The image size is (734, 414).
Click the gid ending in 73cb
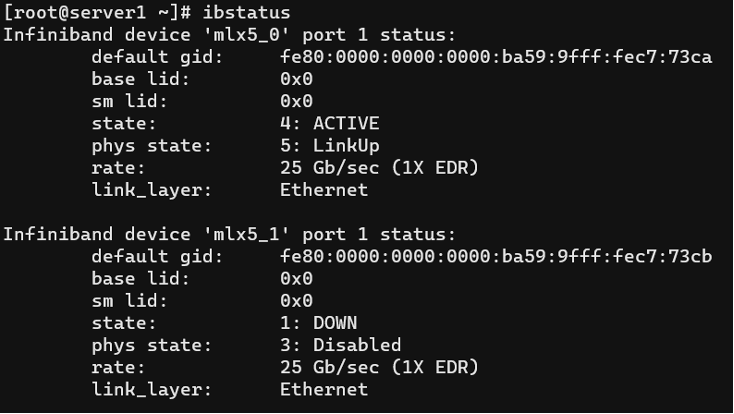(x=496, y=256)
